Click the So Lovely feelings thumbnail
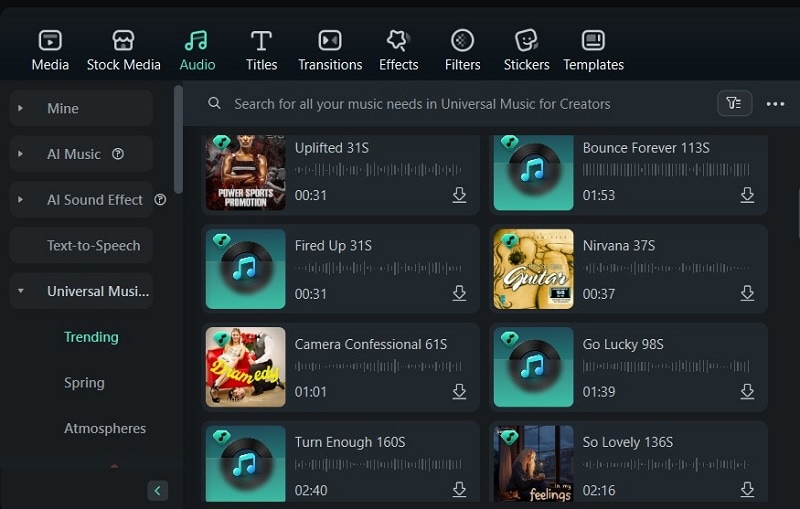The height and width of the screenshot is (509, 800). pos(533,464)
